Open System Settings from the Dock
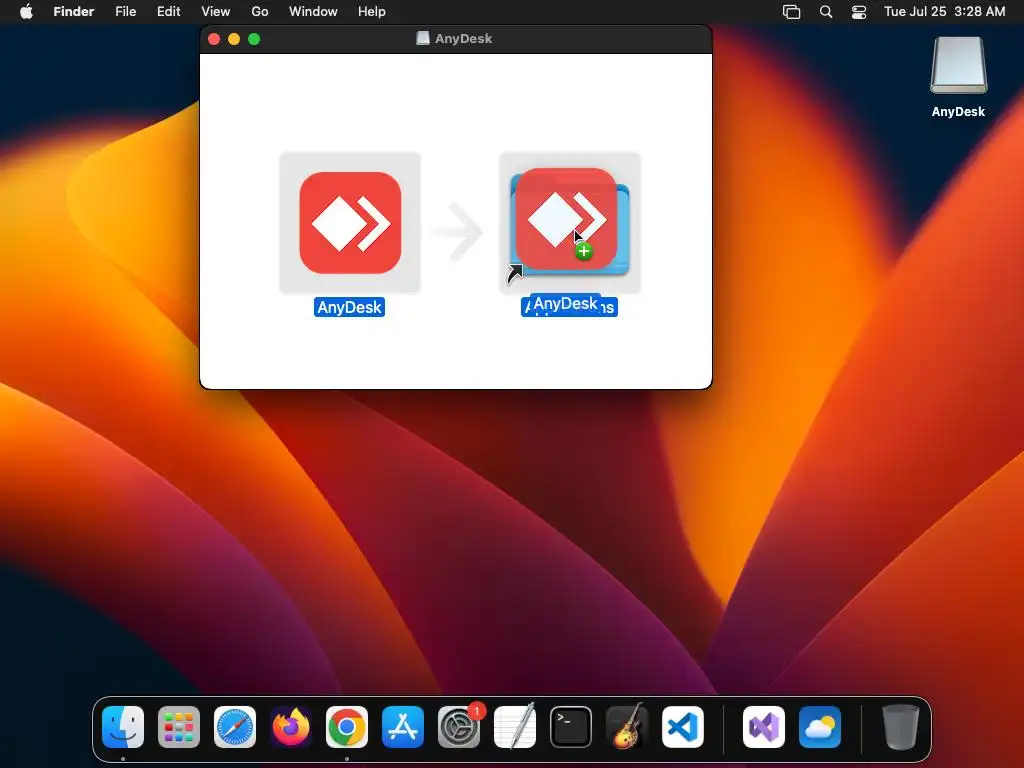Screen dimensions: 1024x768 (459, 727)
